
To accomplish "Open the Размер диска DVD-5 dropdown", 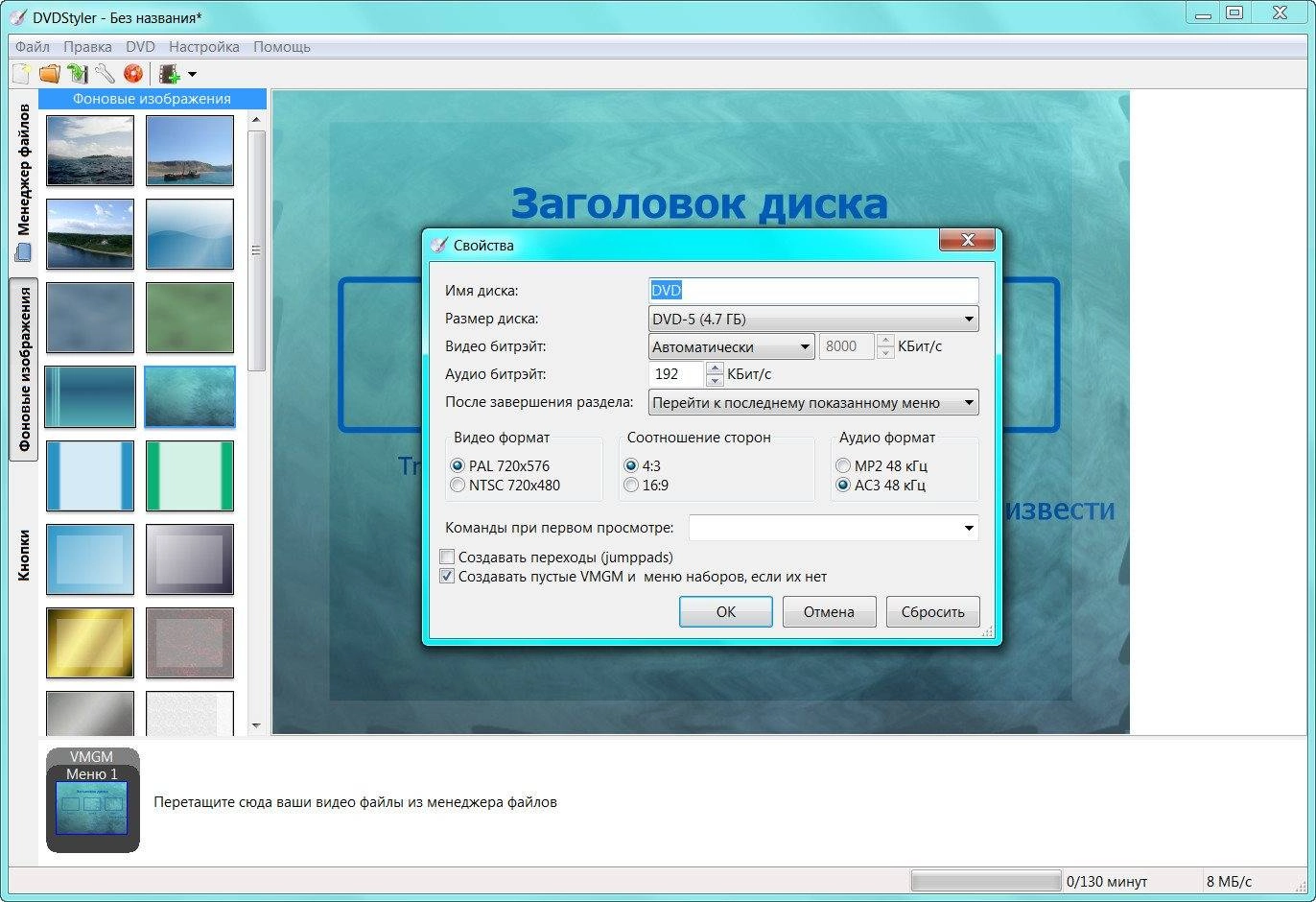I will coord(813,319).
